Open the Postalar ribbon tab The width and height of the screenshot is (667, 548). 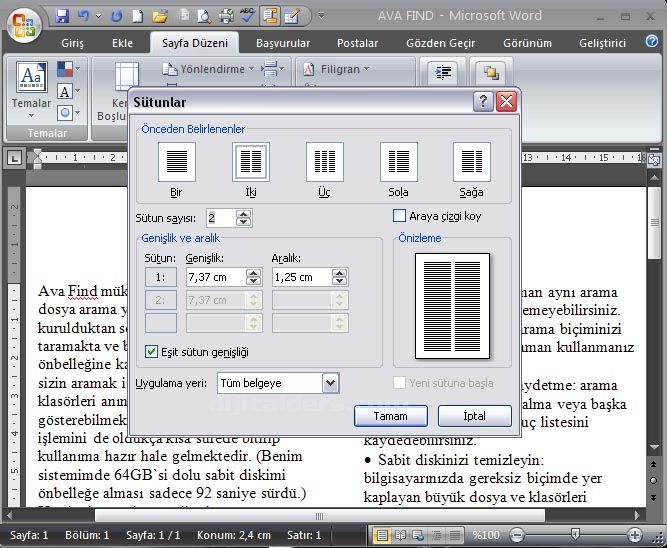(357, 43)
